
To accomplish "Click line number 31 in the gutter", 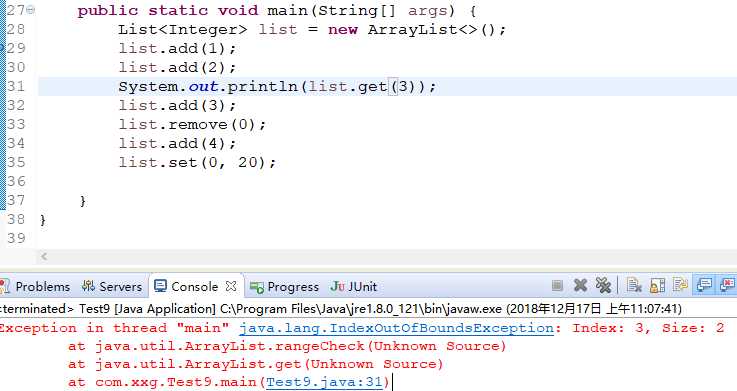I will click(16, 86).
